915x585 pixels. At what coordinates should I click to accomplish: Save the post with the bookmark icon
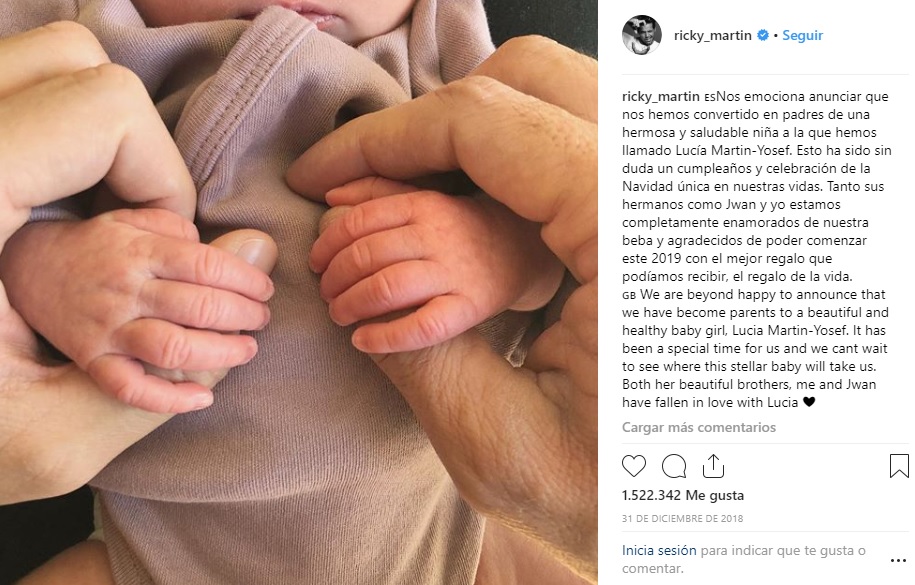[x=899, y=466]
